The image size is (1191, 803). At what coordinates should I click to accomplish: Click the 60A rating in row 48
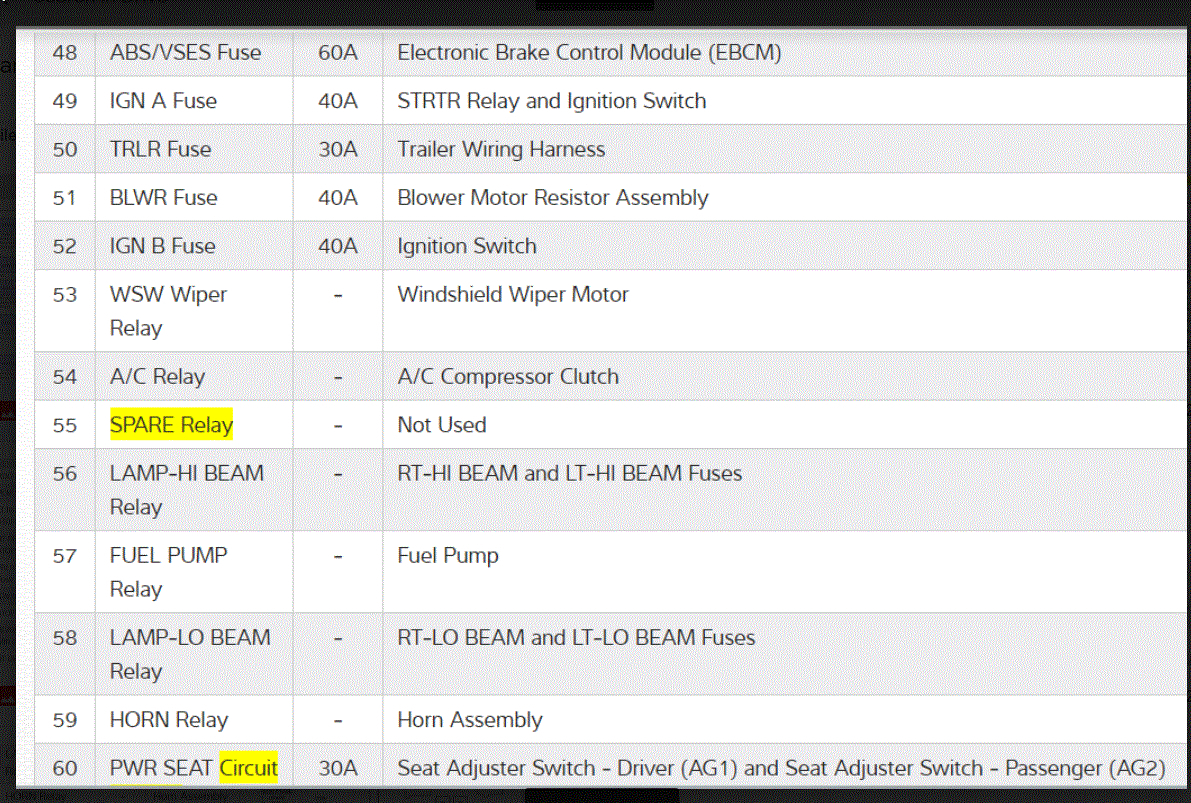(x=338, y=52)
